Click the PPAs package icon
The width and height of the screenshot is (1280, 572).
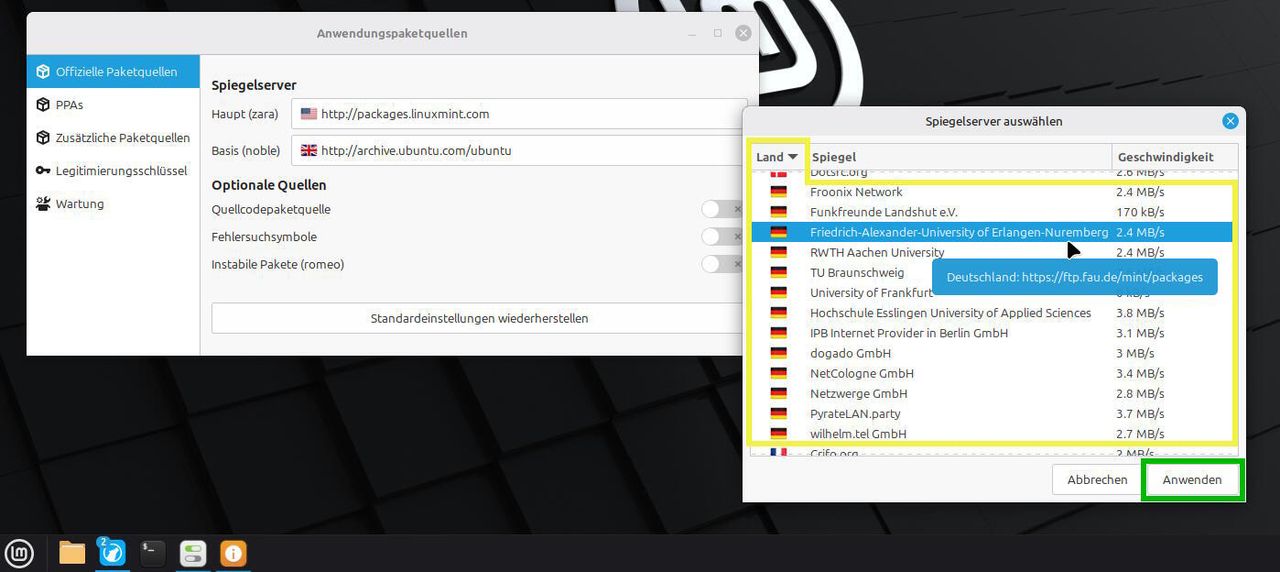[43, 105]
